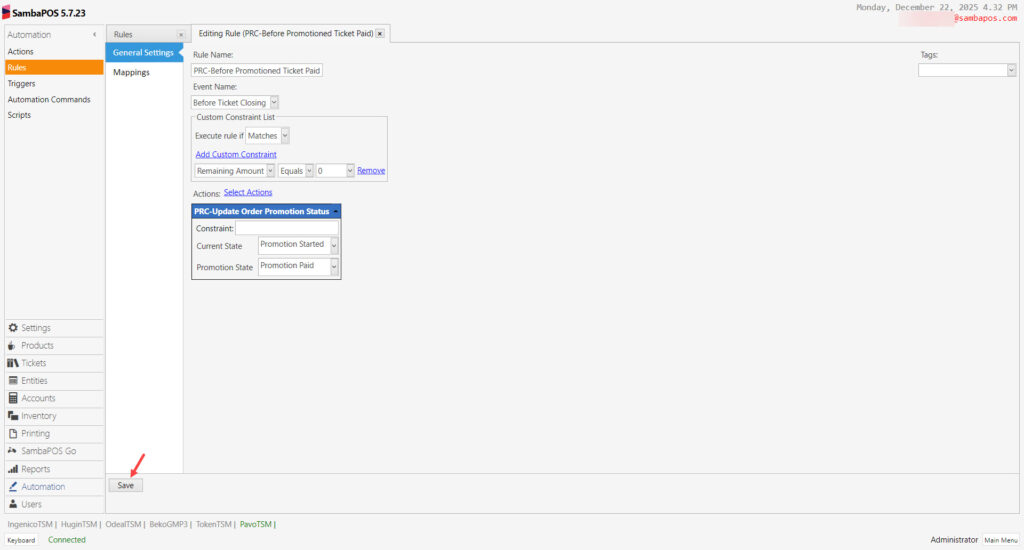Open the Inventory section
1024x550 pixels.
pyautogui.click(x=38, y=416)
